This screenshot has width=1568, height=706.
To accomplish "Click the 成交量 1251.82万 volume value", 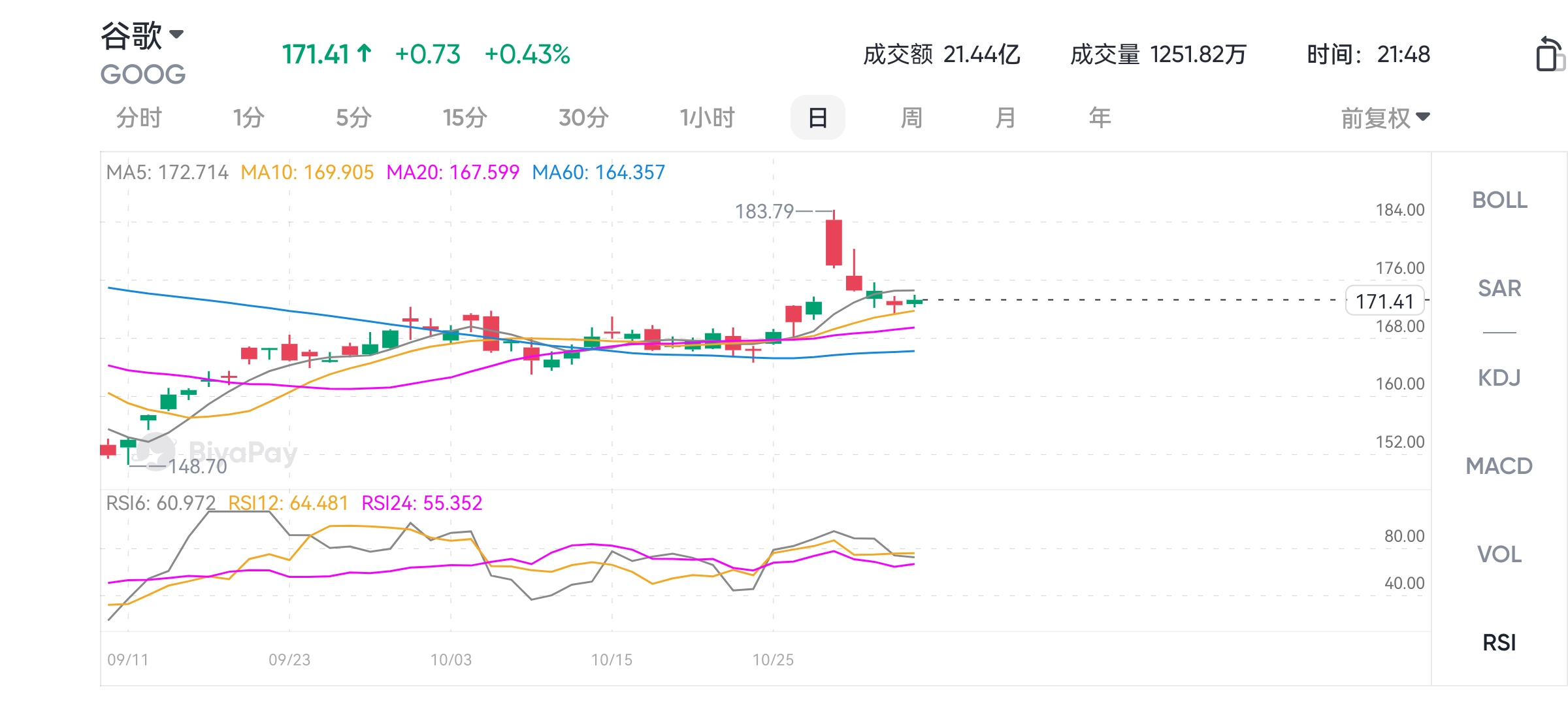I will coord(1158,54).
